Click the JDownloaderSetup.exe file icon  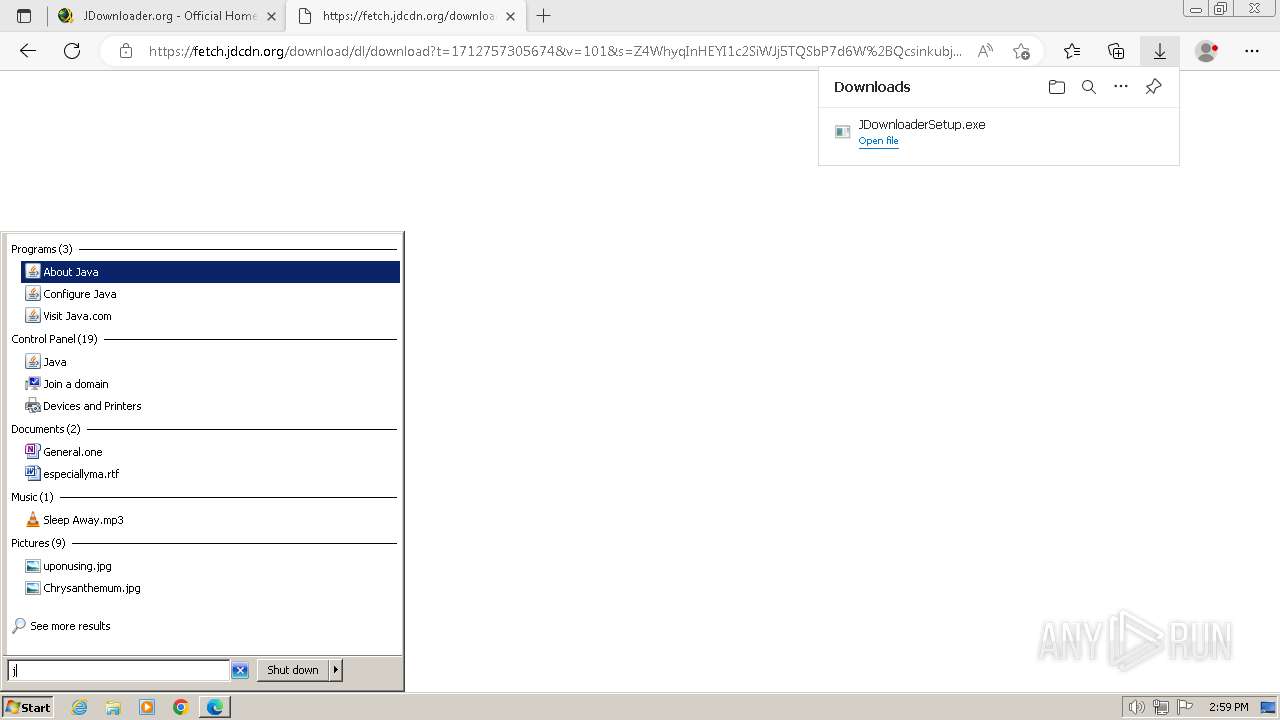pyautogui.click(x=843, y=132)
